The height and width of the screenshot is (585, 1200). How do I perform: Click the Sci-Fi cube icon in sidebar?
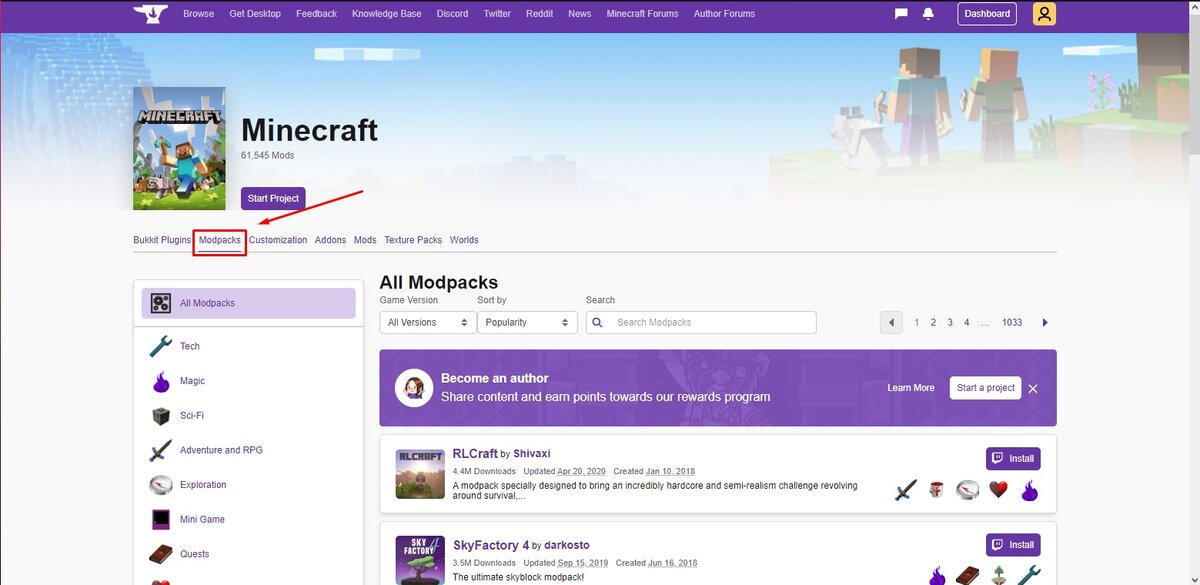point(160,416)
